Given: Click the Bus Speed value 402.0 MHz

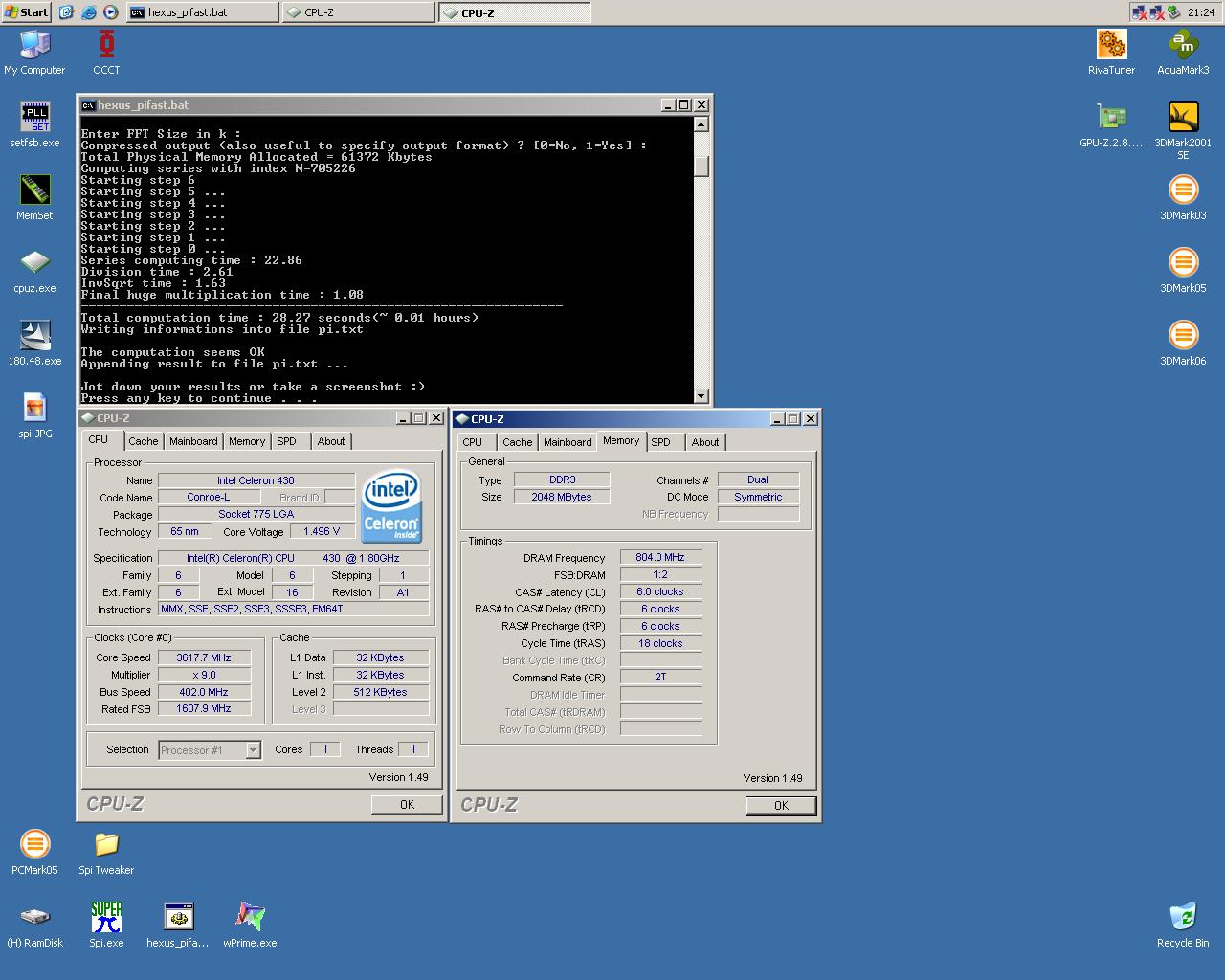Looking at the screenshot, I should (204, 692).
